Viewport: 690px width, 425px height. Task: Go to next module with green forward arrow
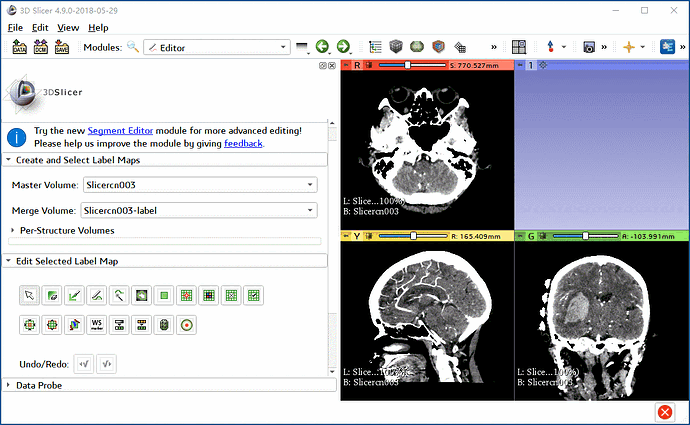tap(343, 46)
